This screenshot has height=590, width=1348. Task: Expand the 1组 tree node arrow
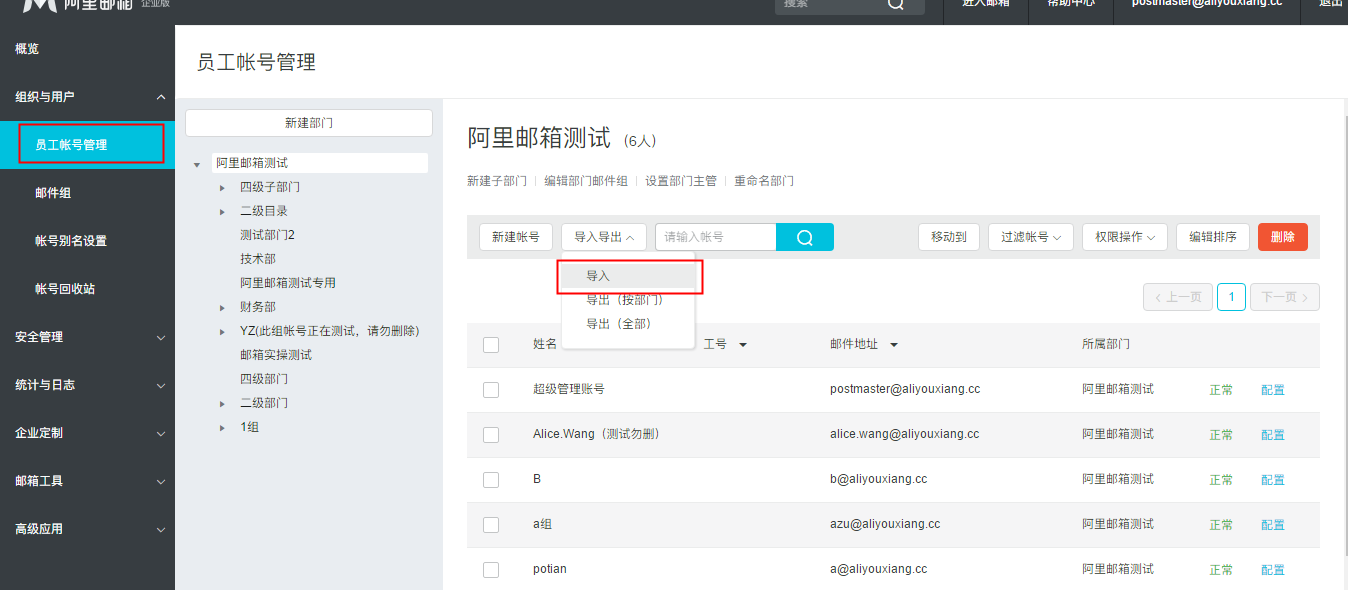222,427
